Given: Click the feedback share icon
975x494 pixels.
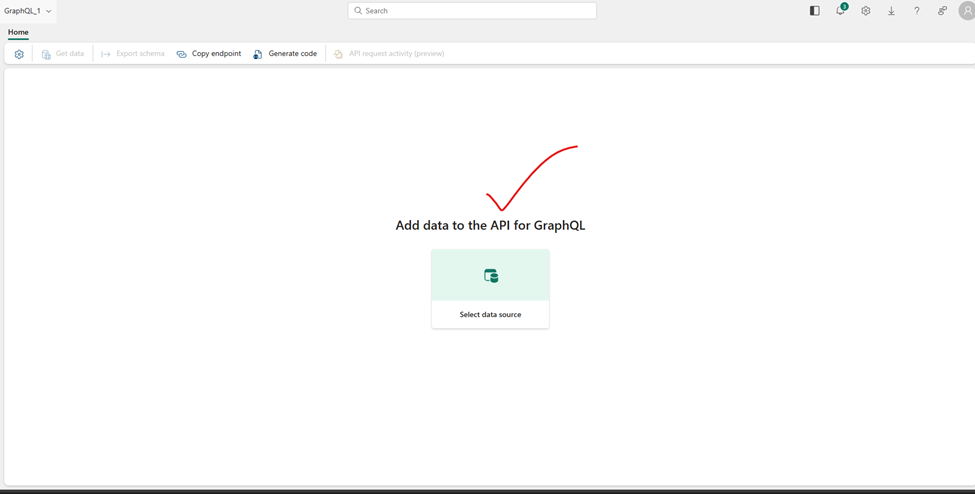Looking at the screenshot, I should coord(942,11).
